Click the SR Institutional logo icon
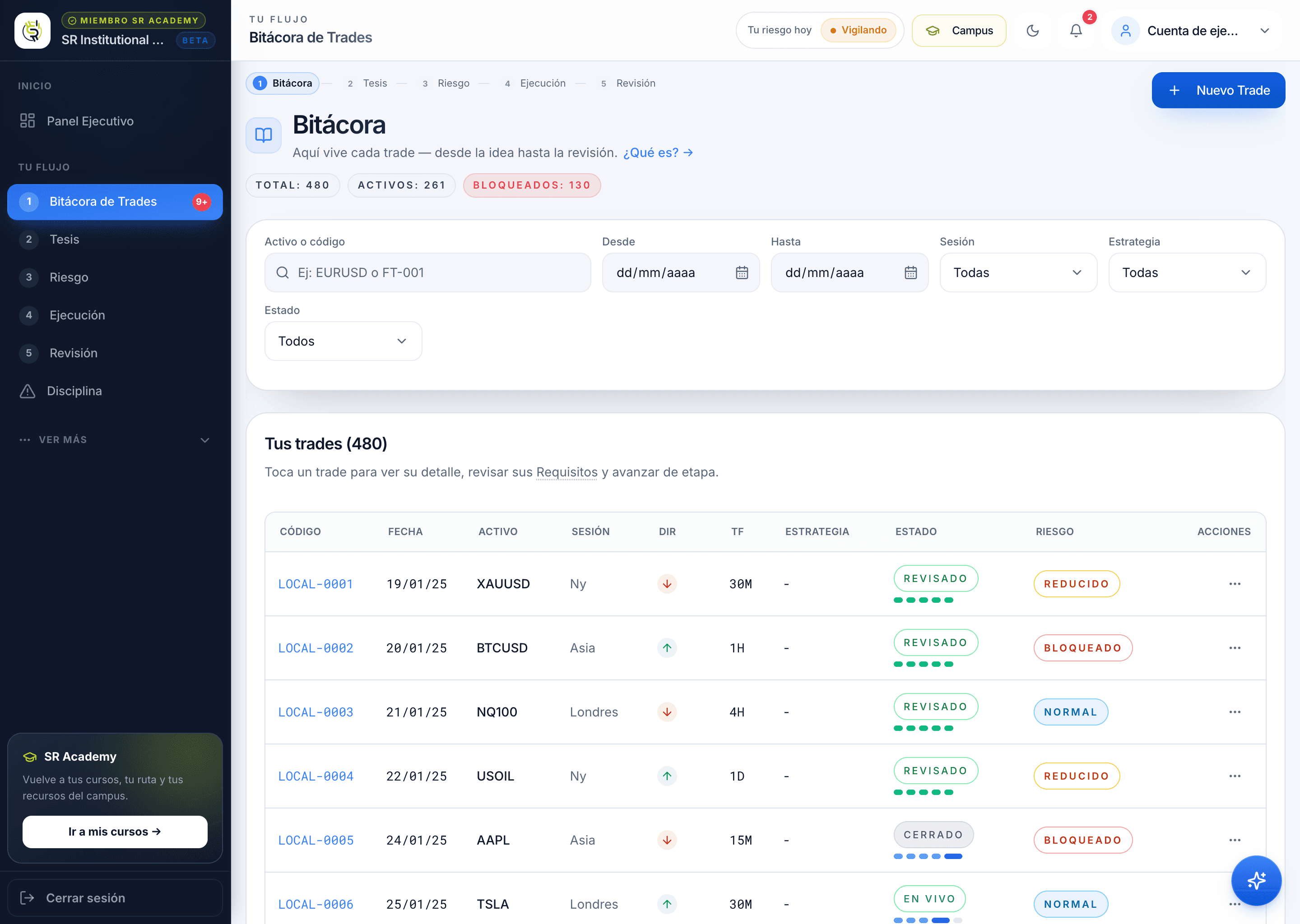 tap(32, 31)
